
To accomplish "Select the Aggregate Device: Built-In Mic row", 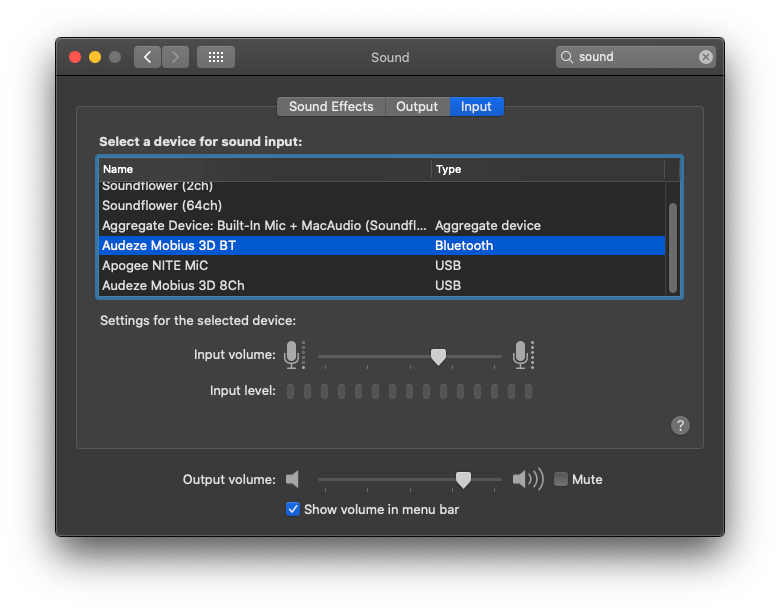I will coord(382,225).
